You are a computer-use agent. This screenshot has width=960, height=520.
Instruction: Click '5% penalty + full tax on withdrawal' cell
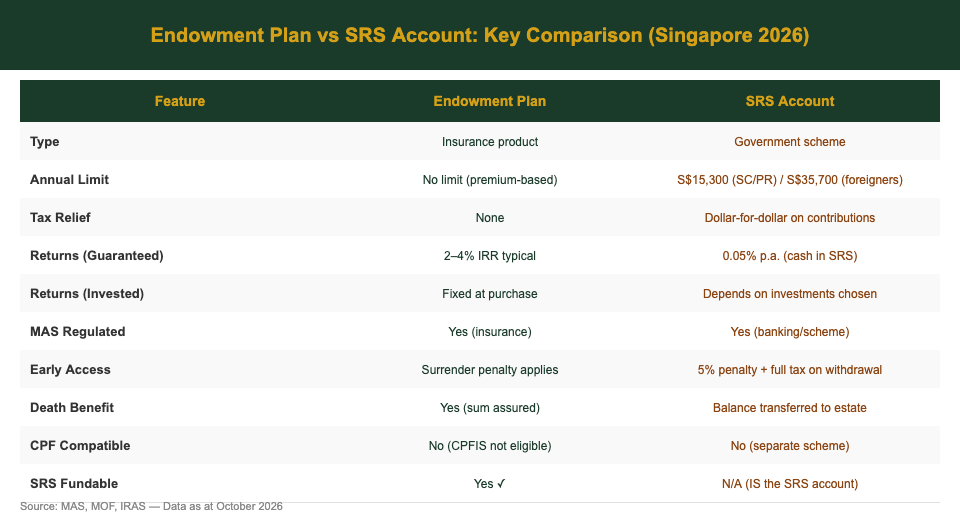(x=790, y=369)
